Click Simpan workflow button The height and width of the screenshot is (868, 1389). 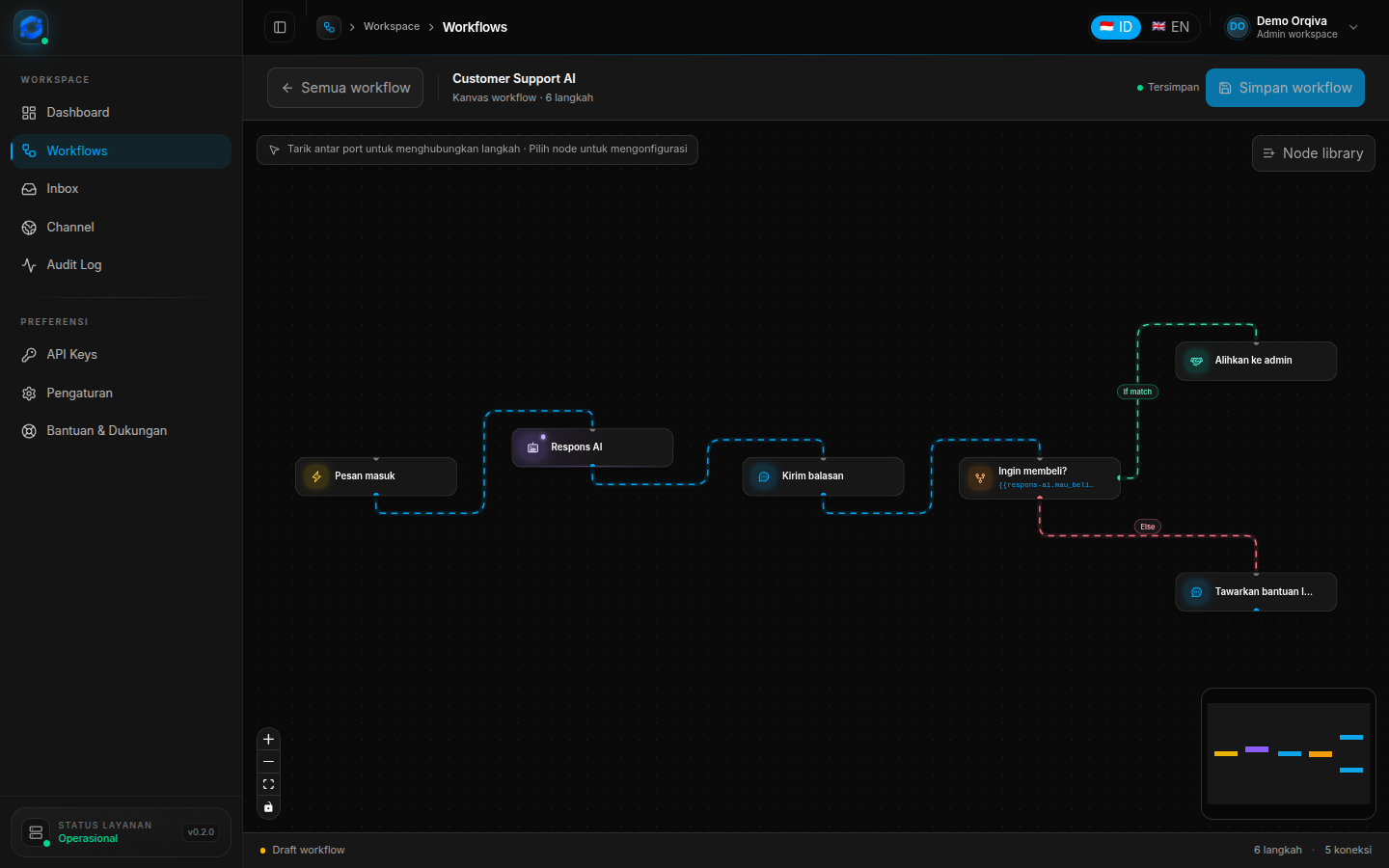[1285, 88]
